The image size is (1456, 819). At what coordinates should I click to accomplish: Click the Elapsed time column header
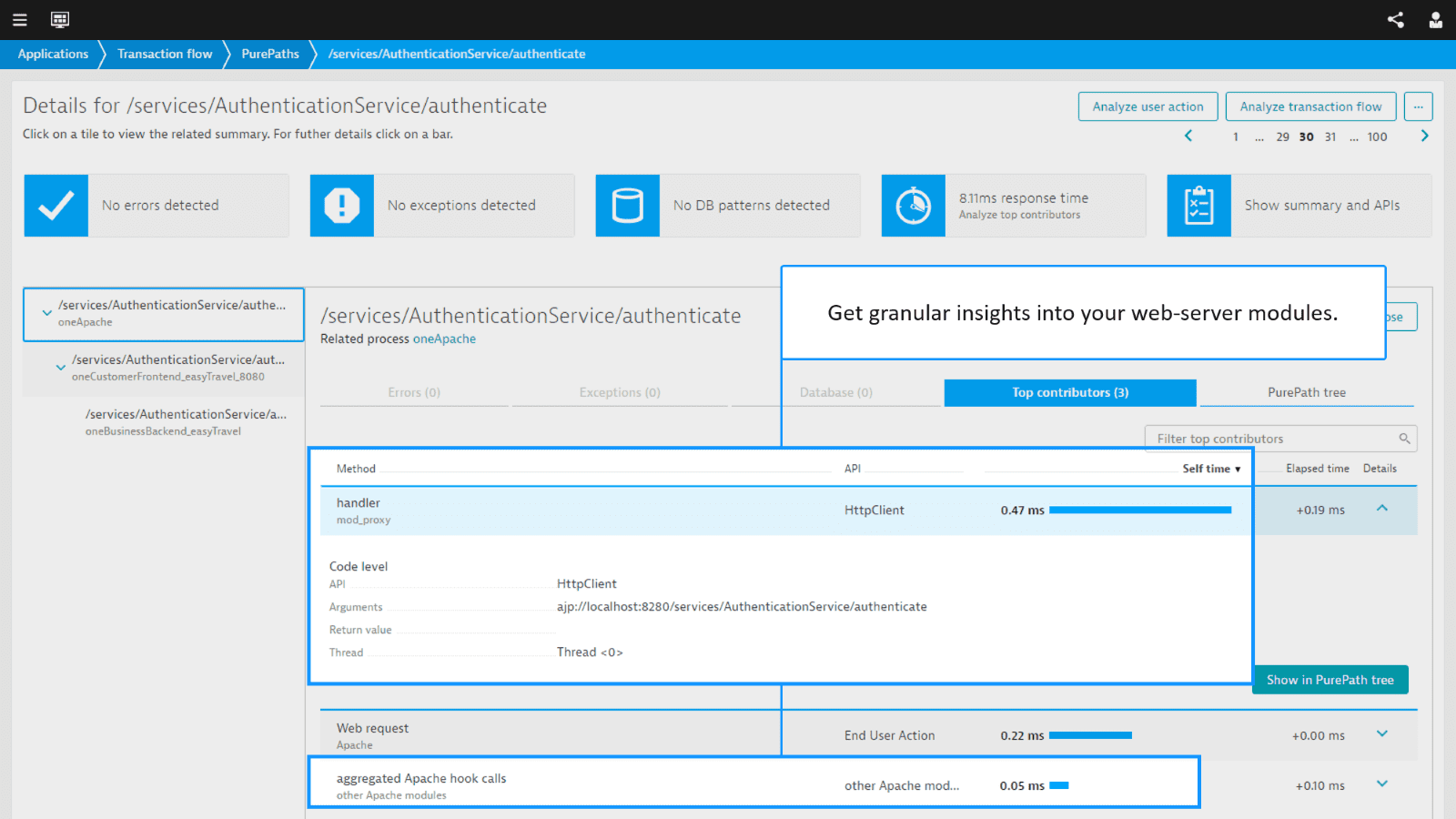coord(1318,469)
